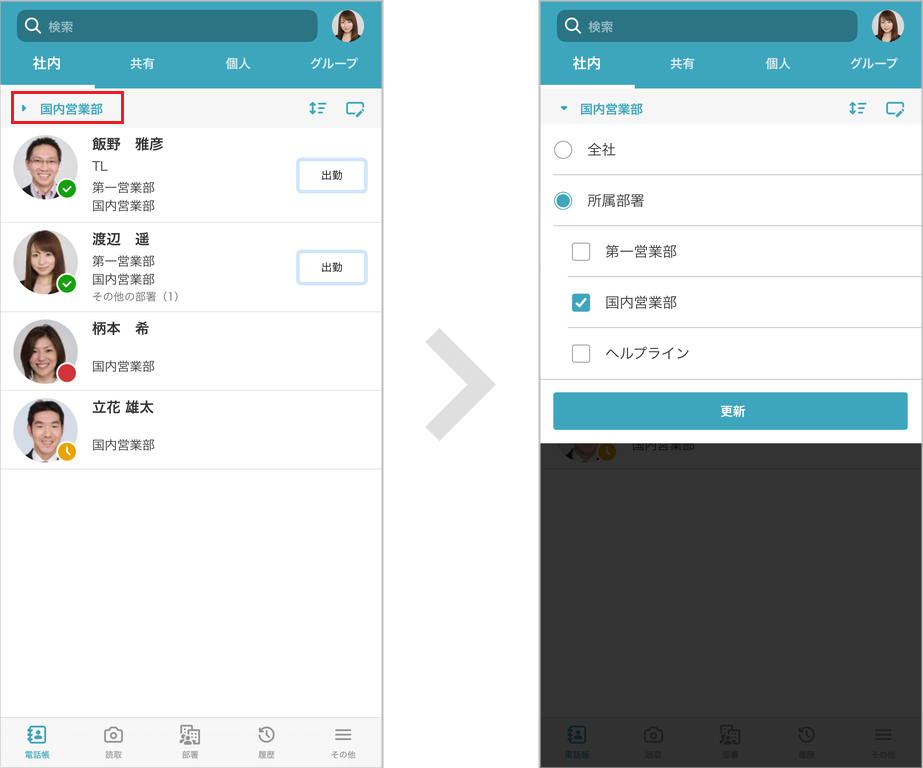923x768 pixels.
Task: Open the contact name 柄本 希
Action: (x=121, y=328)
